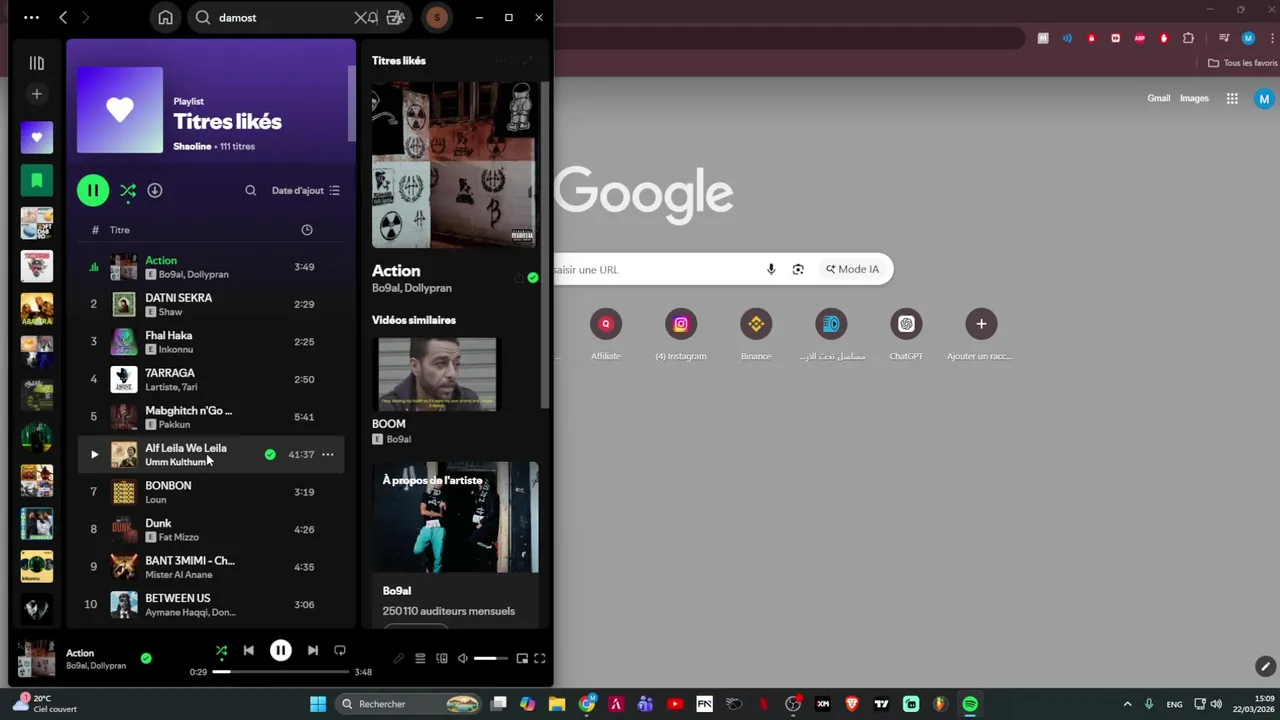Open the BOOM similar video thumbnail
The height and width of the screenshot is (720, 1280).
click(x=437, y=374)
